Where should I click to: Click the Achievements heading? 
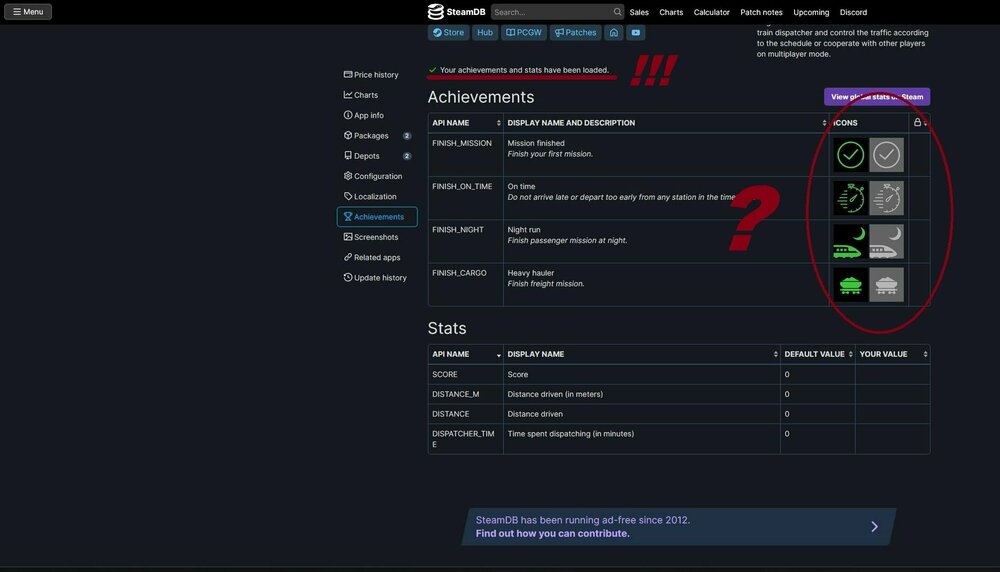481,97
